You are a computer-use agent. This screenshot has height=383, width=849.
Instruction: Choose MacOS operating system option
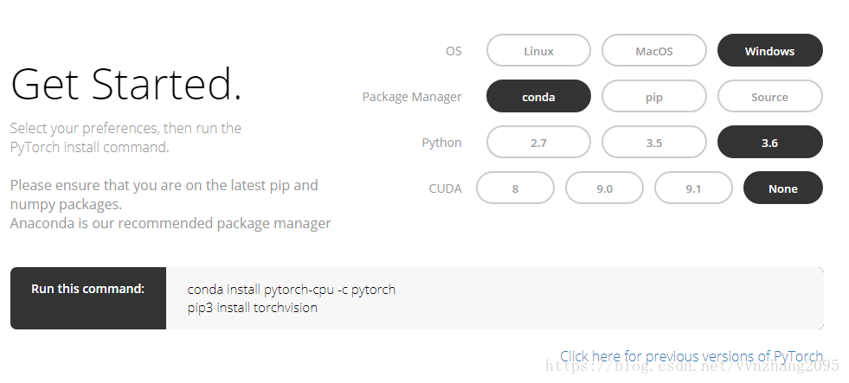coord(654,51)
